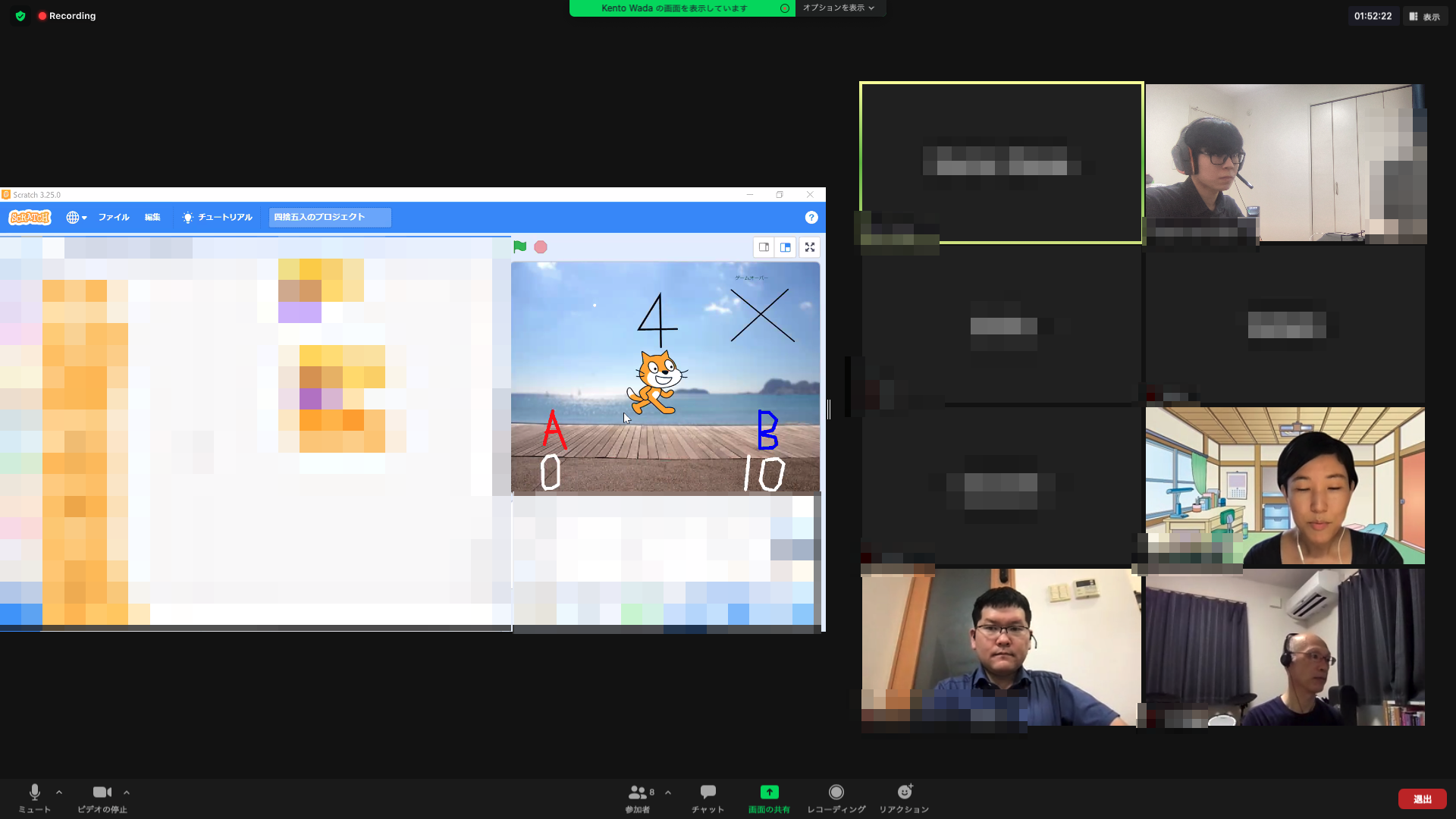Expand the arrow beside 参加者
Viewport: 1456px width, 819px height.
[x=668, y=792]
